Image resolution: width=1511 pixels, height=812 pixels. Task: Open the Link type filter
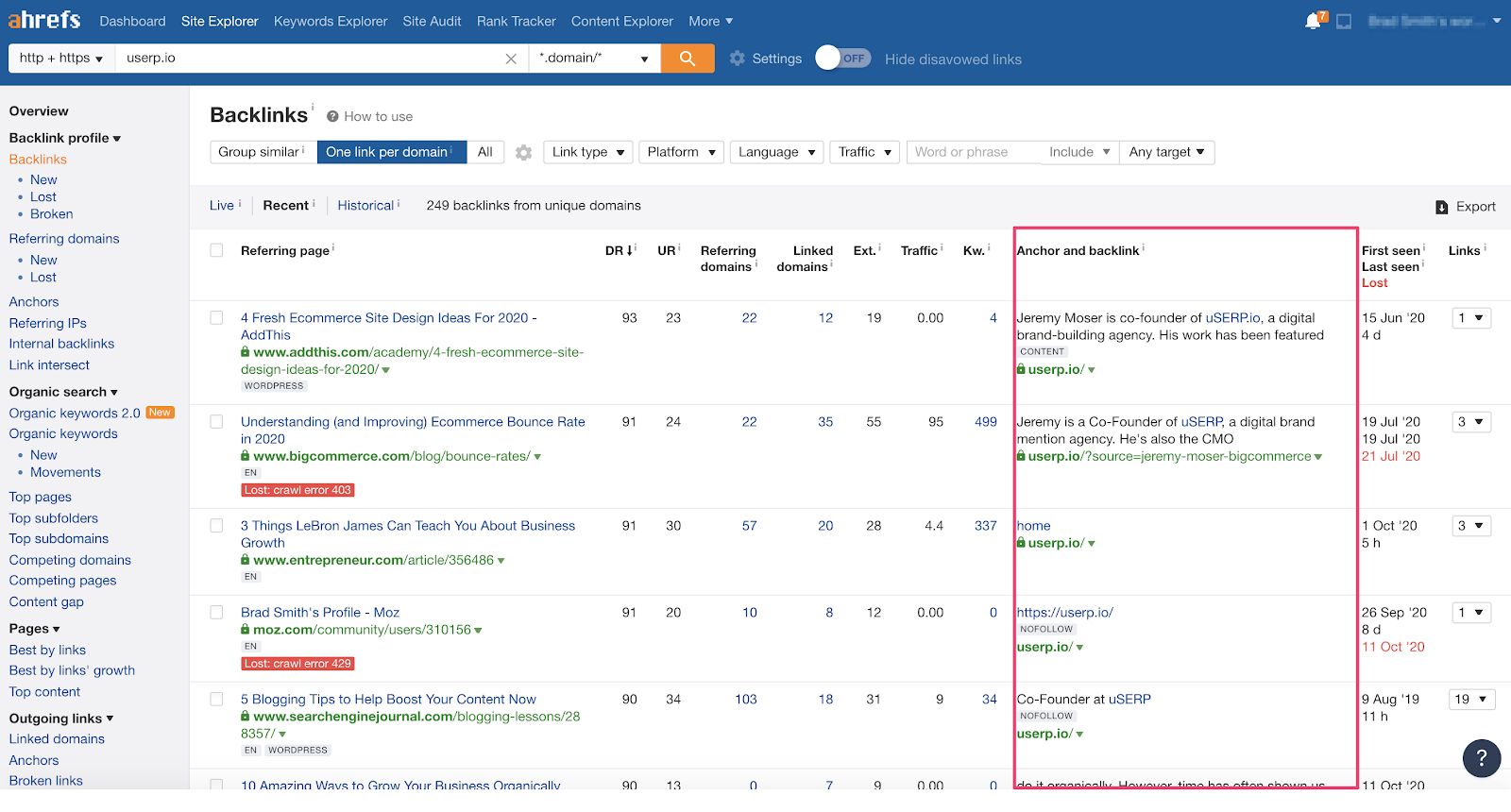(x=587, y=152)
